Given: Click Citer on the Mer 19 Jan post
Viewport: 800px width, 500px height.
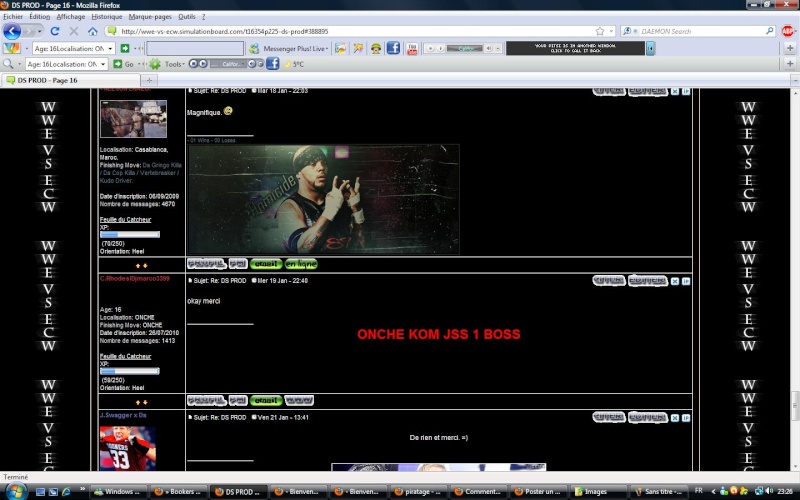Looking at the screenshot, I should (609, 281).
